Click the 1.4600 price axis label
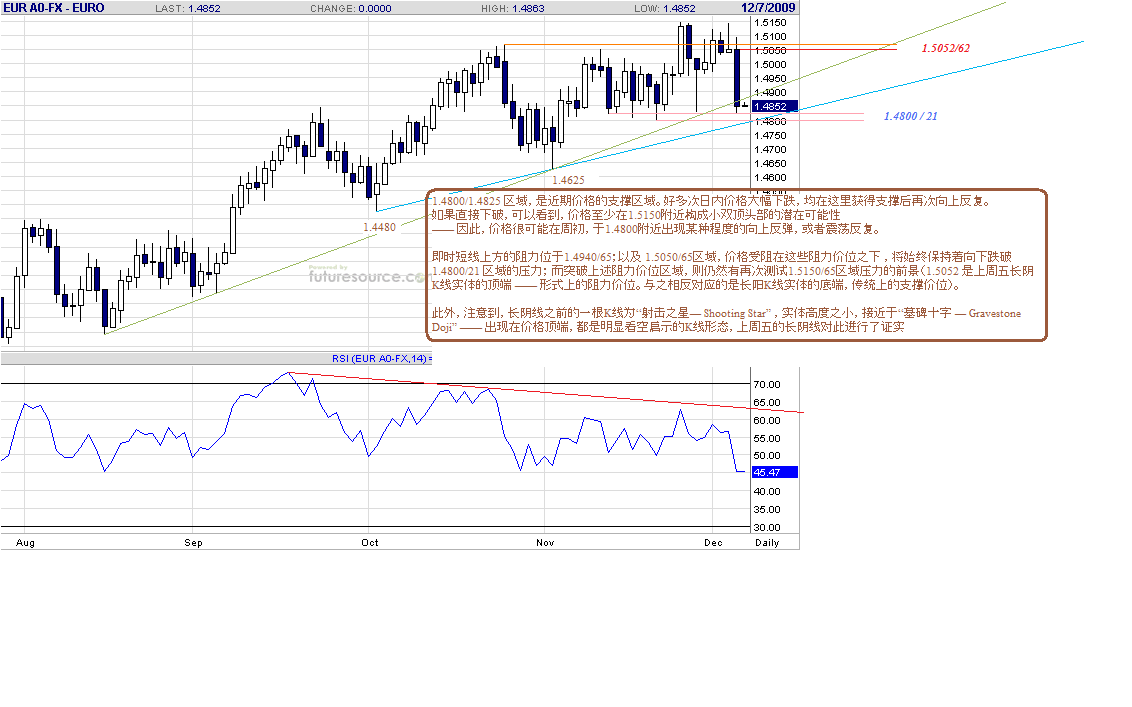The width and height of the screenshot is (1132, 707). pyautogui.click(x=770, y=178)
